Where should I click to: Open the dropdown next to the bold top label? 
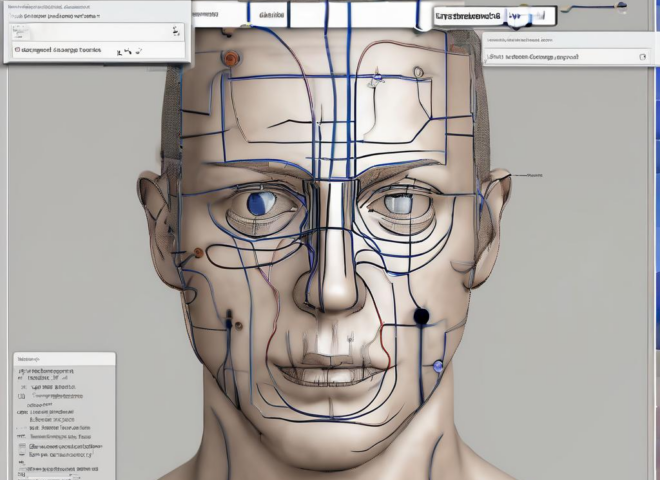click(x=529, y=16)
